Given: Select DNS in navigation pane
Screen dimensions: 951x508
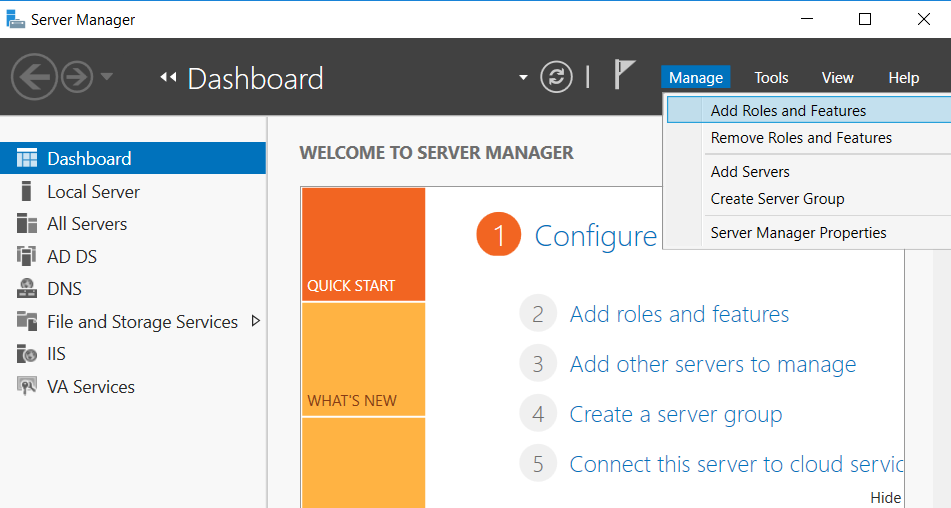Looking at the screenshot, I should [64, 289].
